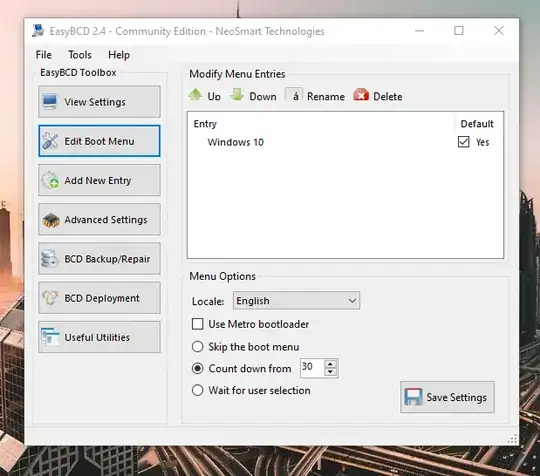The image size is (540, 476).
Task: Move entry using the Down label
Action: click(x=263, y=96)
